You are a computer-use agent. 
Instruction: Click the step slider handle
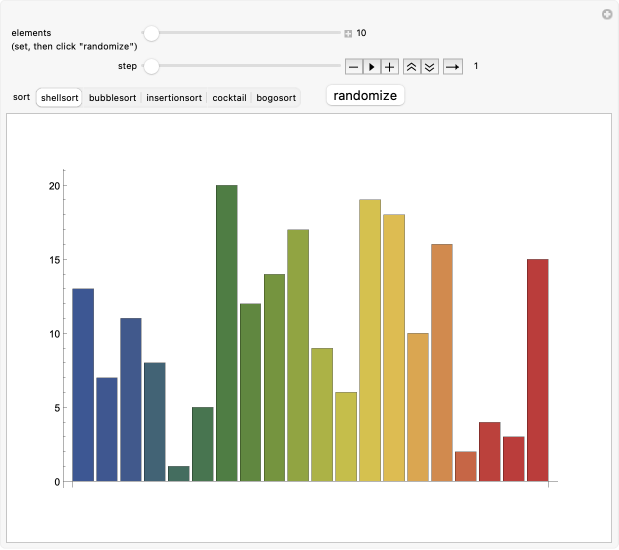(x=151, y=67)
